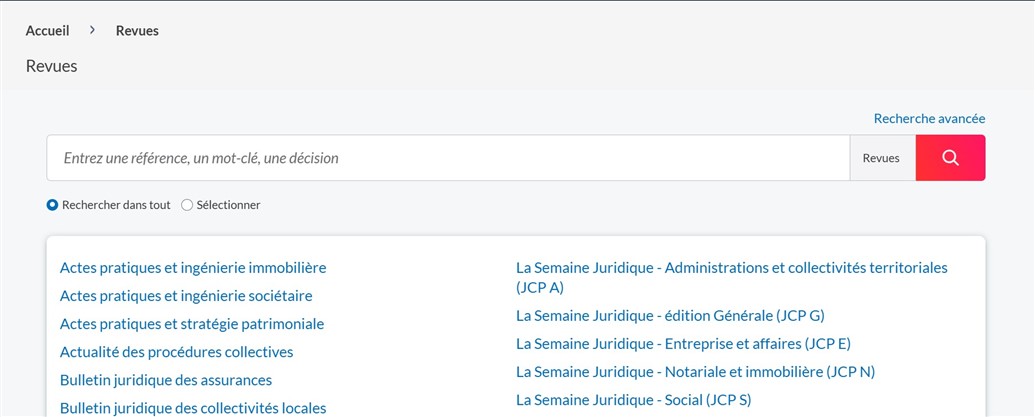Open Actualité des procédures collectives
This screenshot has width=1035, height=417.
click(x=176, y=352)
